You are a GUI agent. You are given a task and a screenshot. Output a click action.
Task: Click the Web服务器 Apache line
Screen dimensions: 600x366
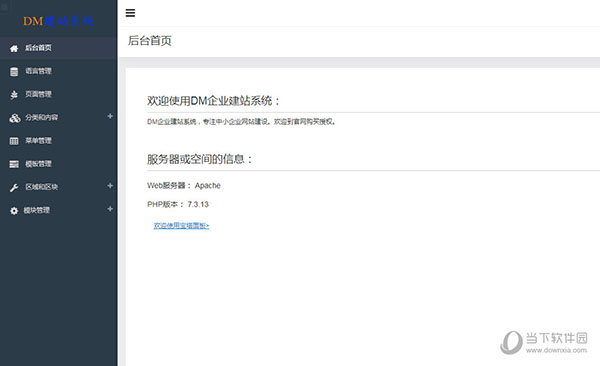tap(184, 186)
